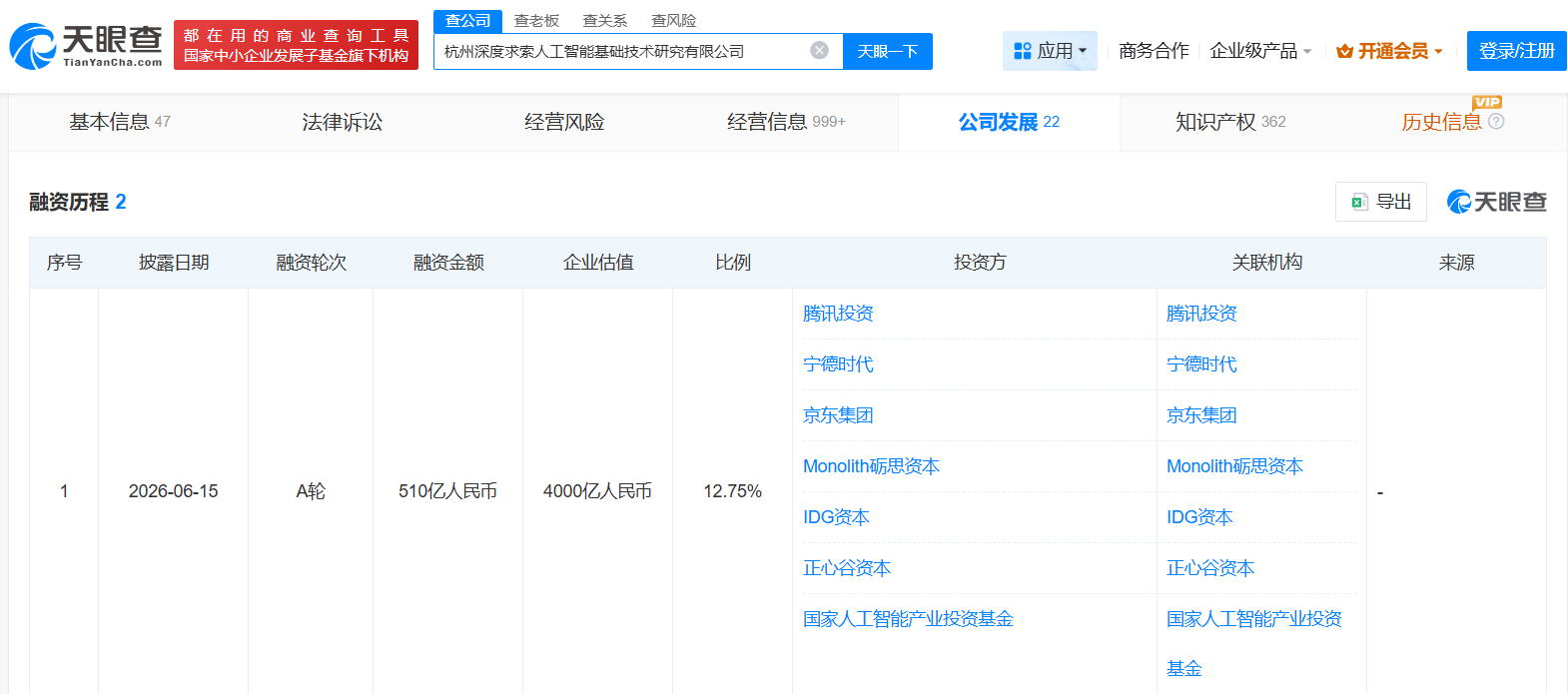Click the 融资轮次 column header
Screen dimensions: 1568x694
pos(311,263)
